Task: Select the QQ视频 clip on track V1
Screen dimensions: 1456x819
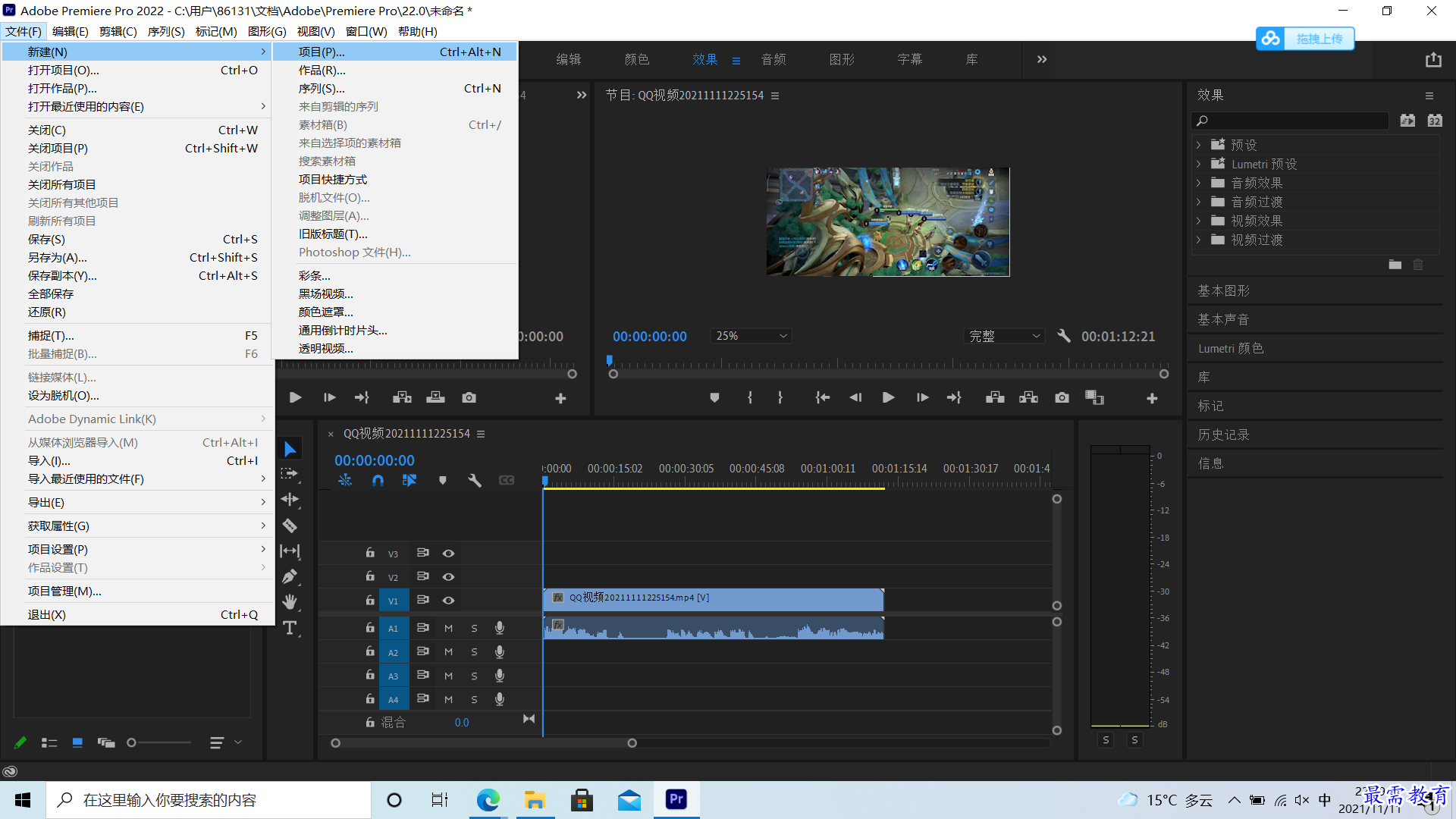Action: [x=714, y=598]
